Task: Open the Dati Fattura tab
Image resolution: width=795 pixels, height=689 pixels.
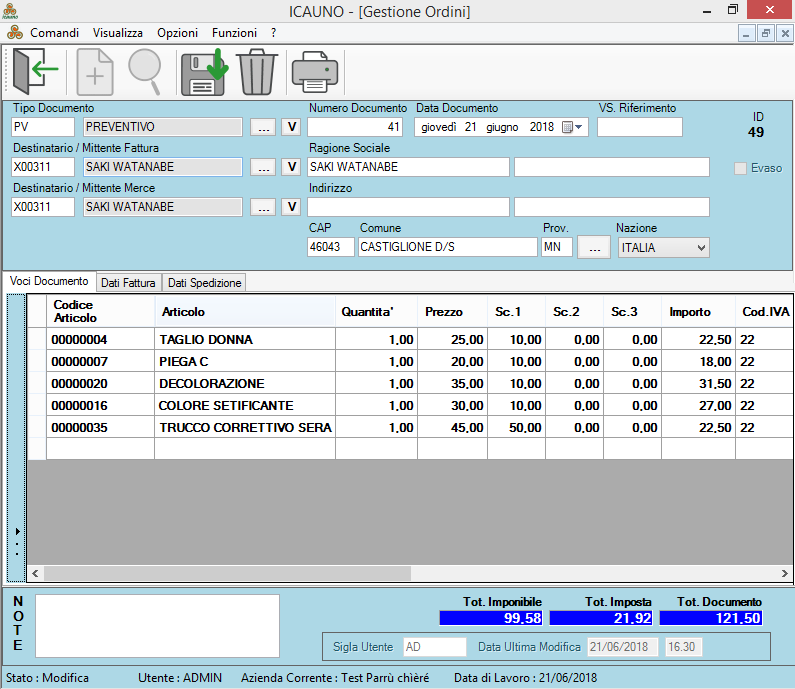Action: (x=128, y=283)
